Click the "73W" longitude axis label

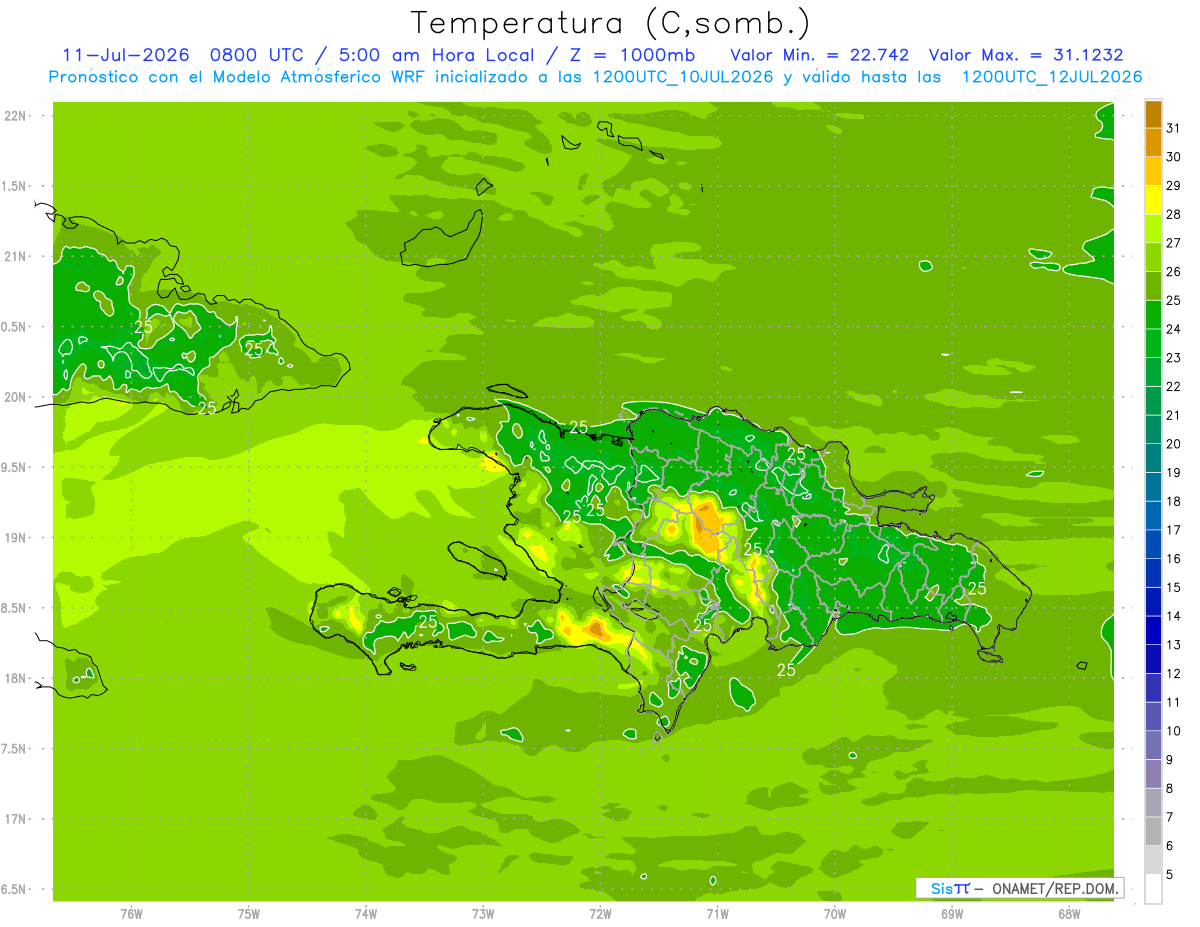point(483,914)
